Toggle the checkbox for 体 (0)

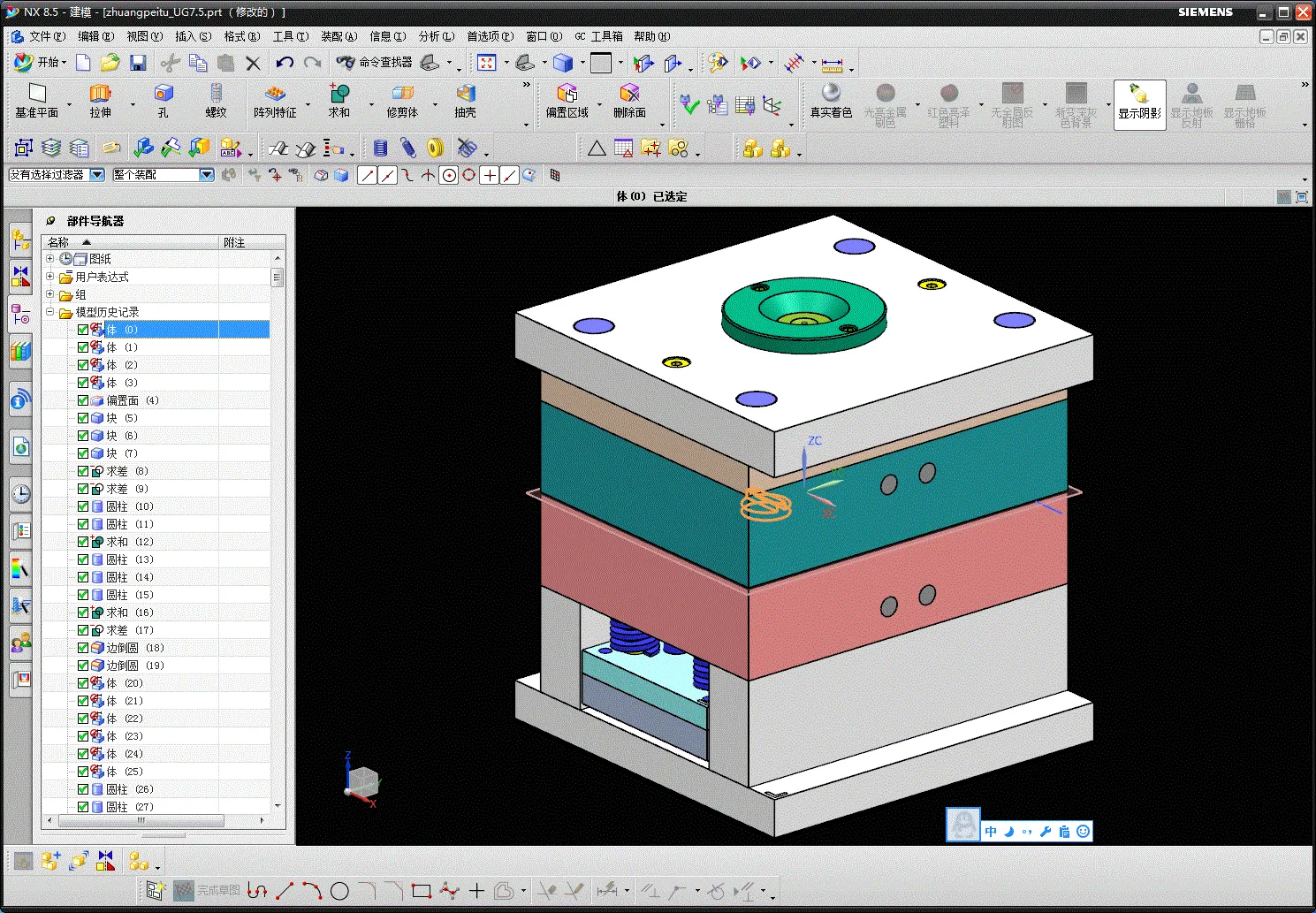tap(83, 330)
